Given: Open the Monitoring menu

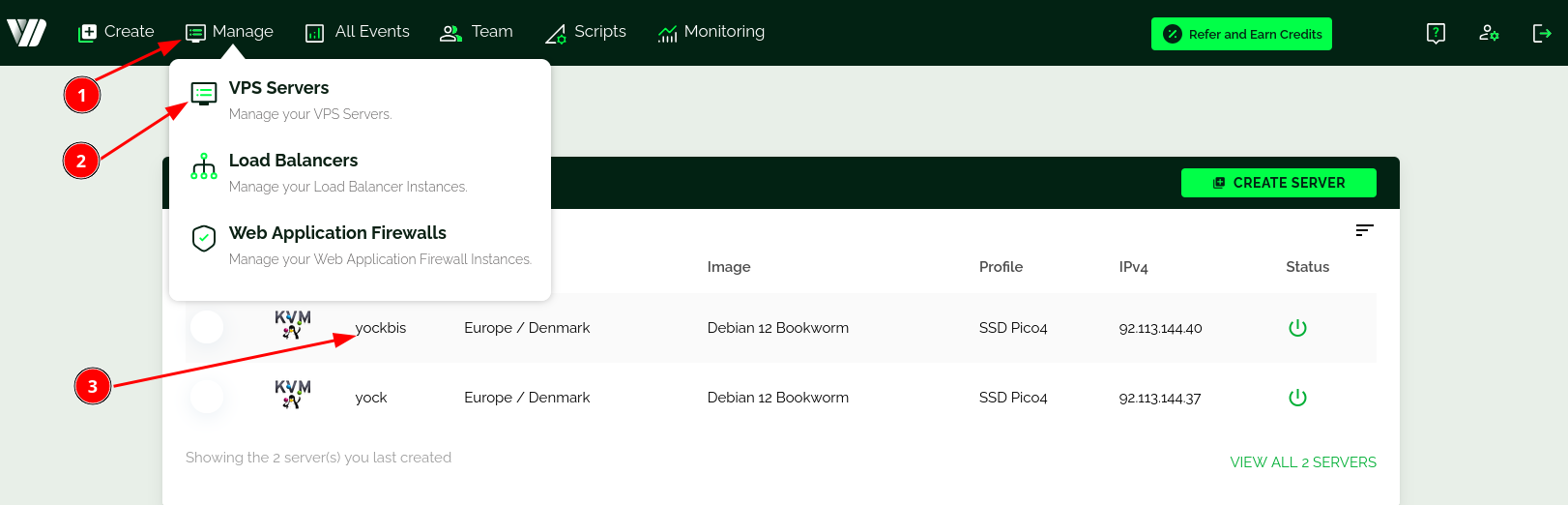Looking at the screenshot, I should pyautogui.click(x=711, y=32).
